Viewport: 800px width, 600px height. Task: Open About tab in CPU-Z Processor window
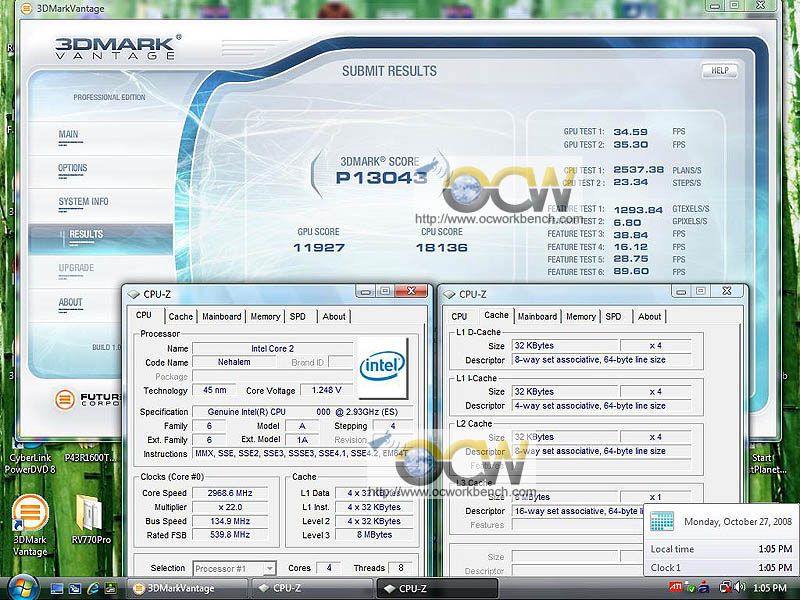334,317
